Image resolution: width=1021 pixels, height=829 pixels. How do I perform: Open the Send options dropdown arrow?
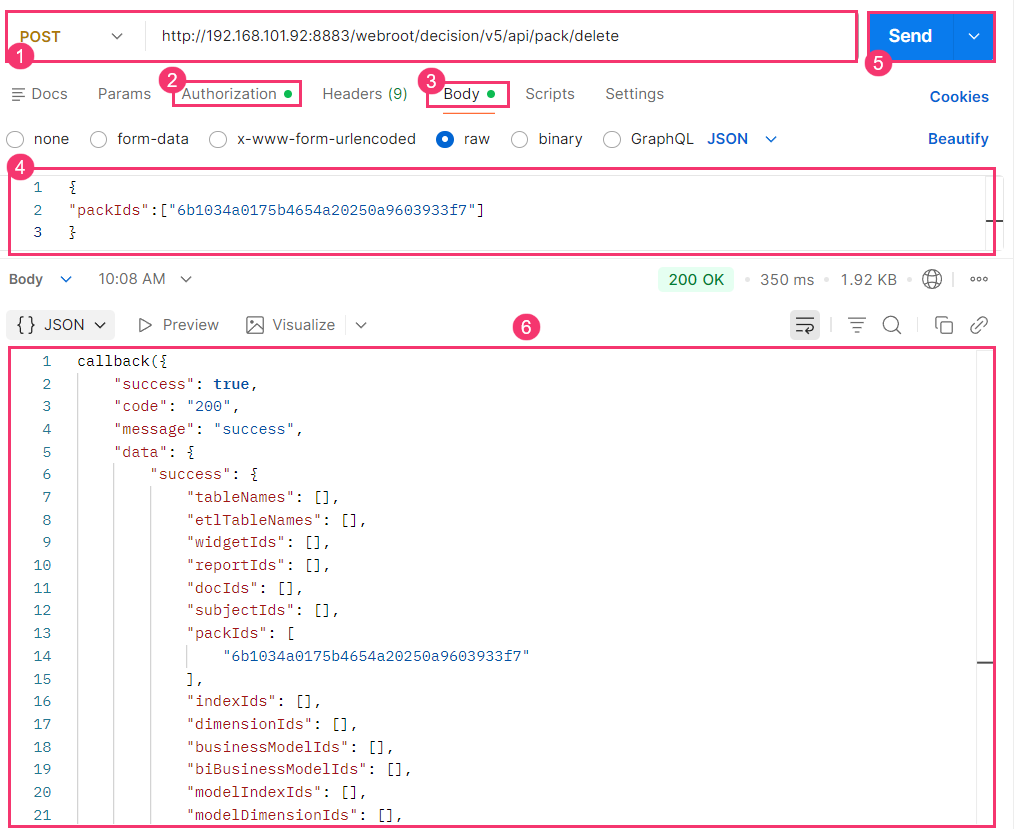(973, 36)
